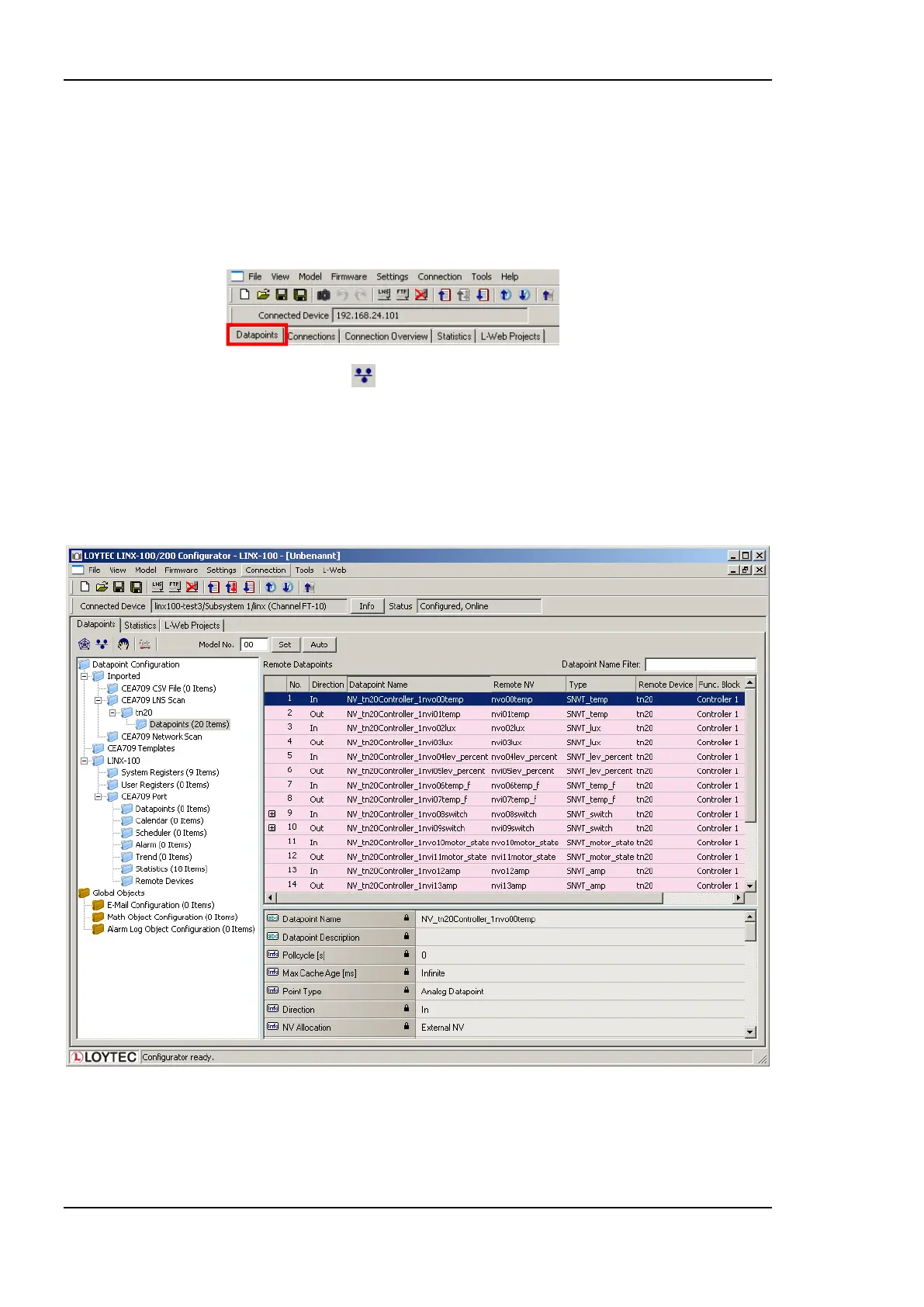Sort table by the Datapoint Name column header
The width and height of the screenshot is (924, 1307).
tap(417, 685)
